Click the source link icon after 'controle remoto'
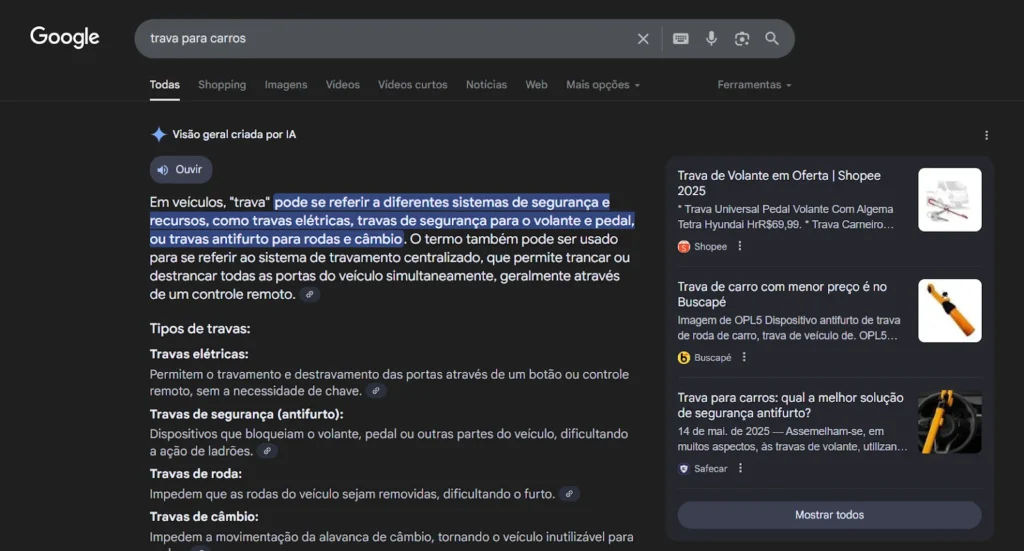This screenshot has height=551, width=1024. coord(310,295)
